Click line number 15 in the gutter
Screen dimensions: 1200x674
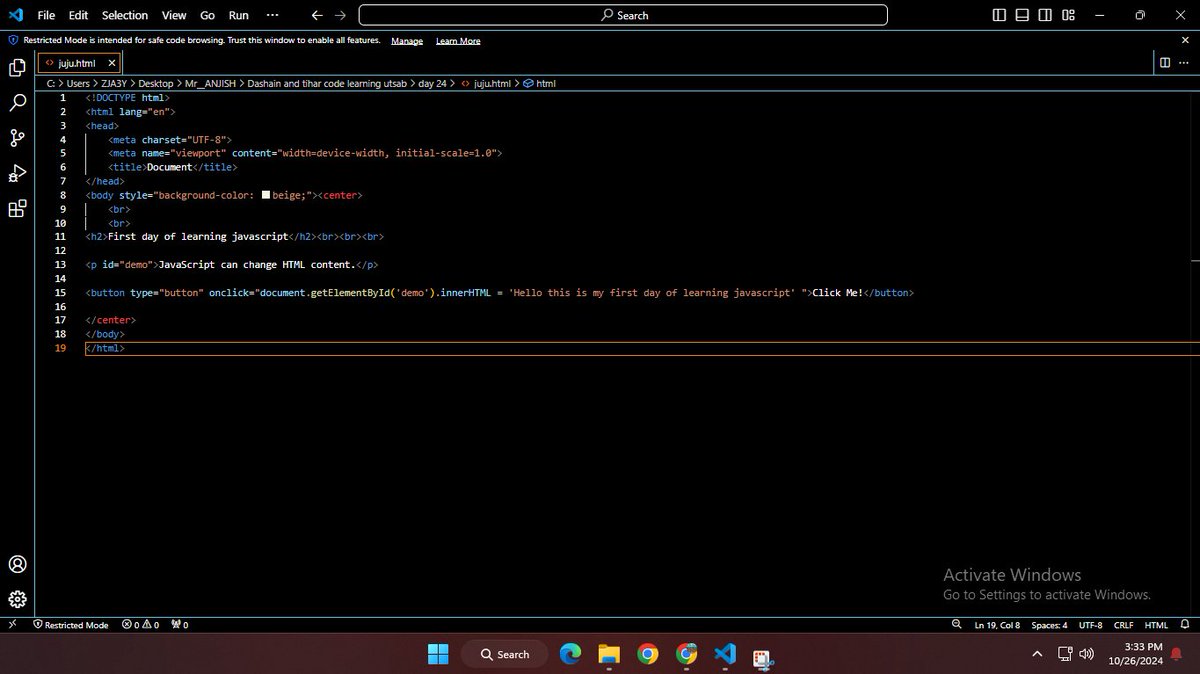click(x=61, y=293)
